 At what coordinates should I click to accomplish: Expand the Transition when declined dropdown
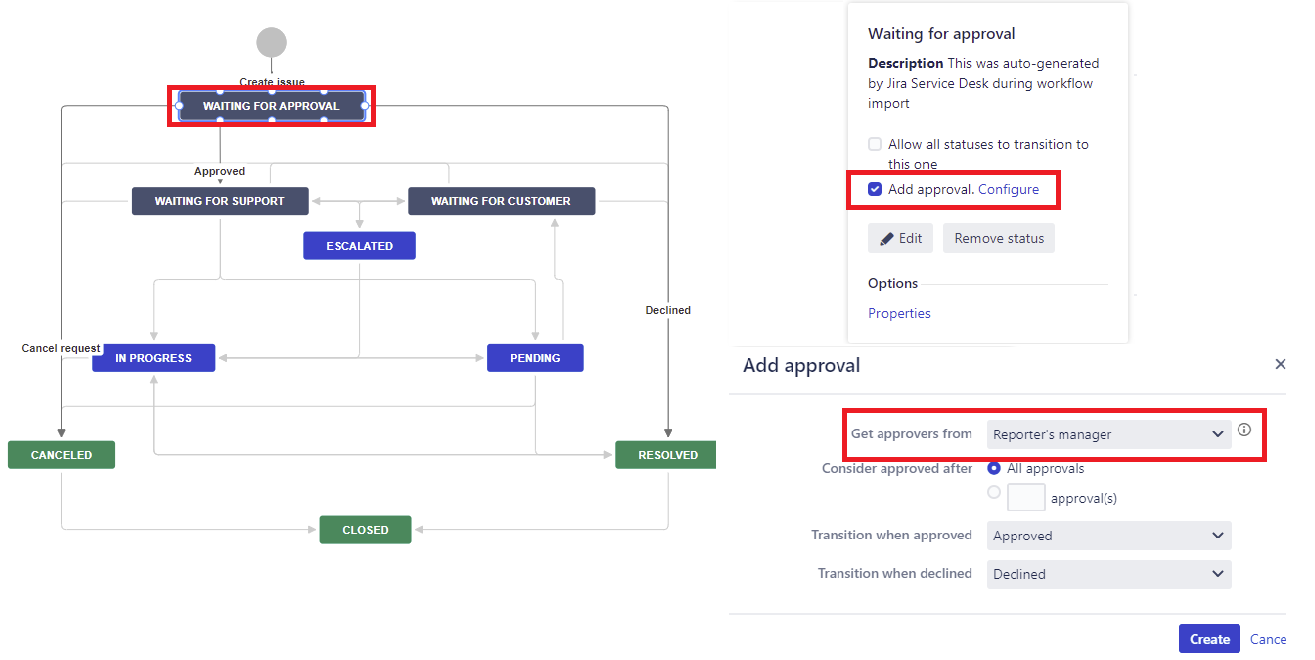(x=1108, y=574)
